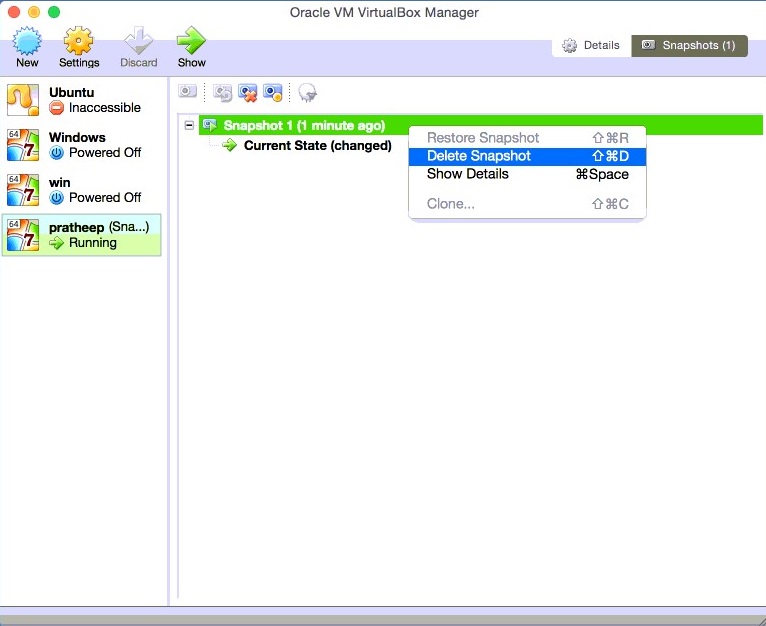Select Snapshot 1 (1 minute ago) row

pos(481,125)
